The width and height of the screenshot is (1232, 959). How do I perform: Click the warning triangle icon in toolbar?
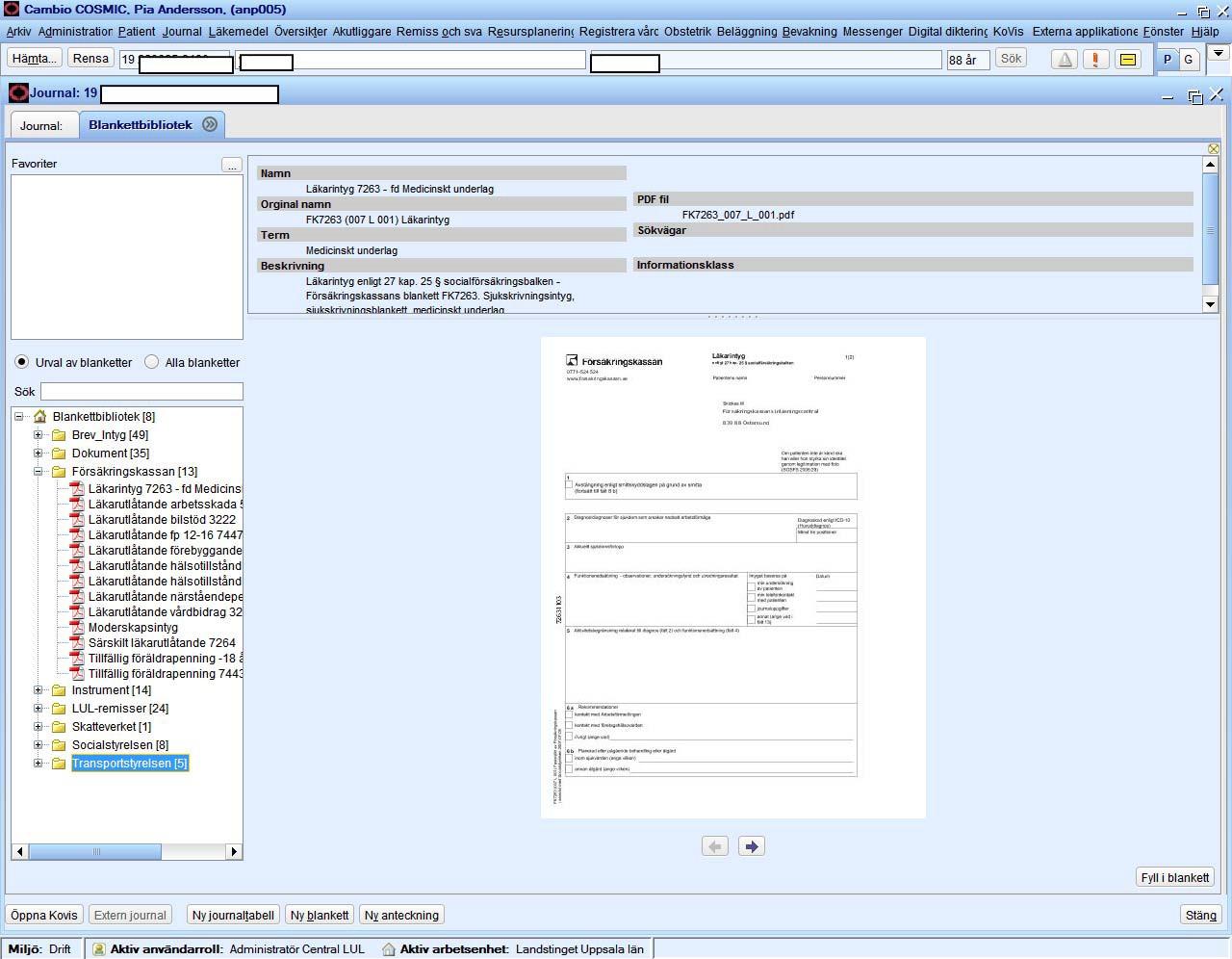click(x=1065, y=59)
